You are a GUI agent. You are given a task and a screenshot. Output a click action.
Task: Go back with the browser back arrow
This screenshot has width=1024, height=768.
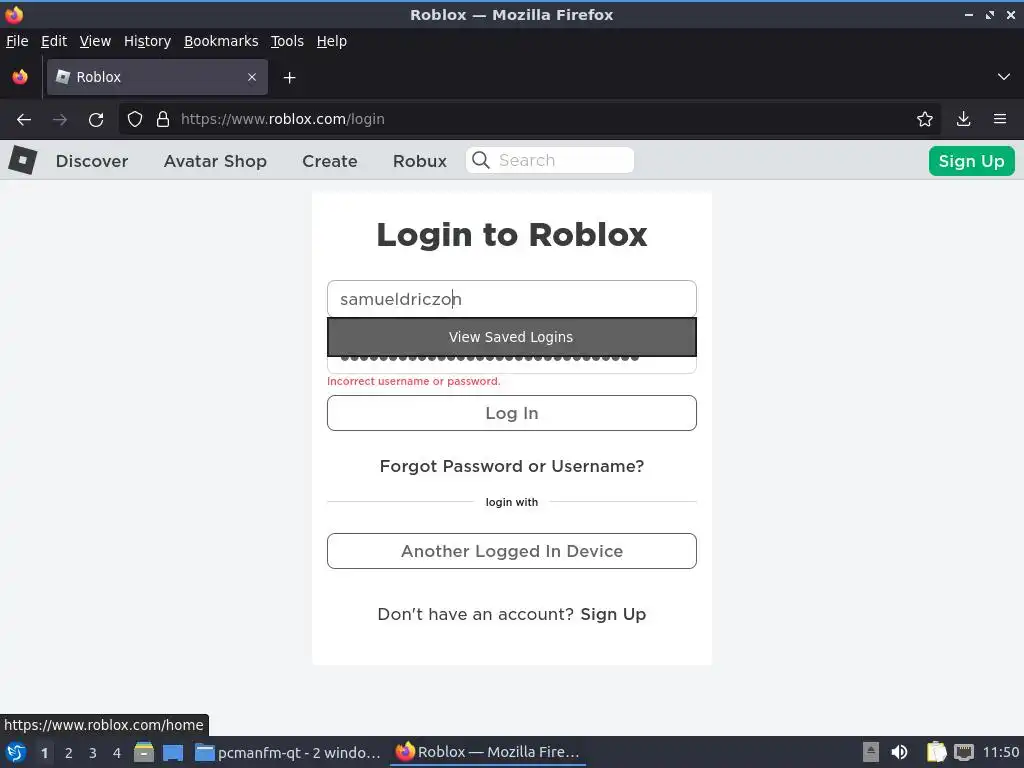[24, 120]
